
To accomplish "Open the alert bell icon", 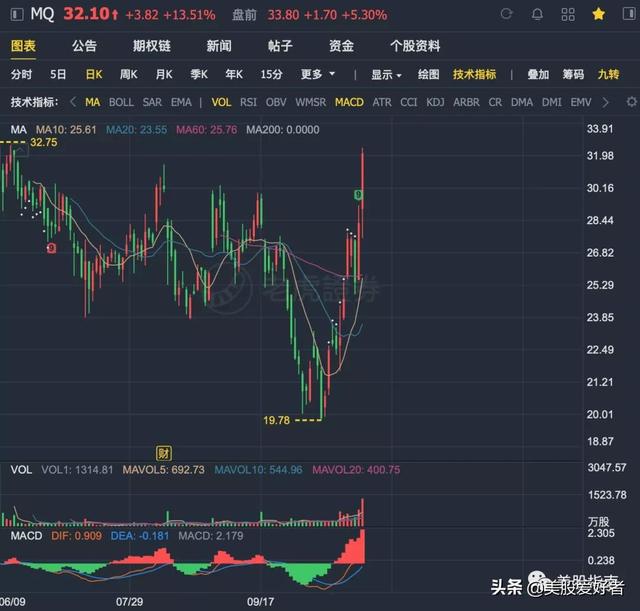I will tap(537, 14).
